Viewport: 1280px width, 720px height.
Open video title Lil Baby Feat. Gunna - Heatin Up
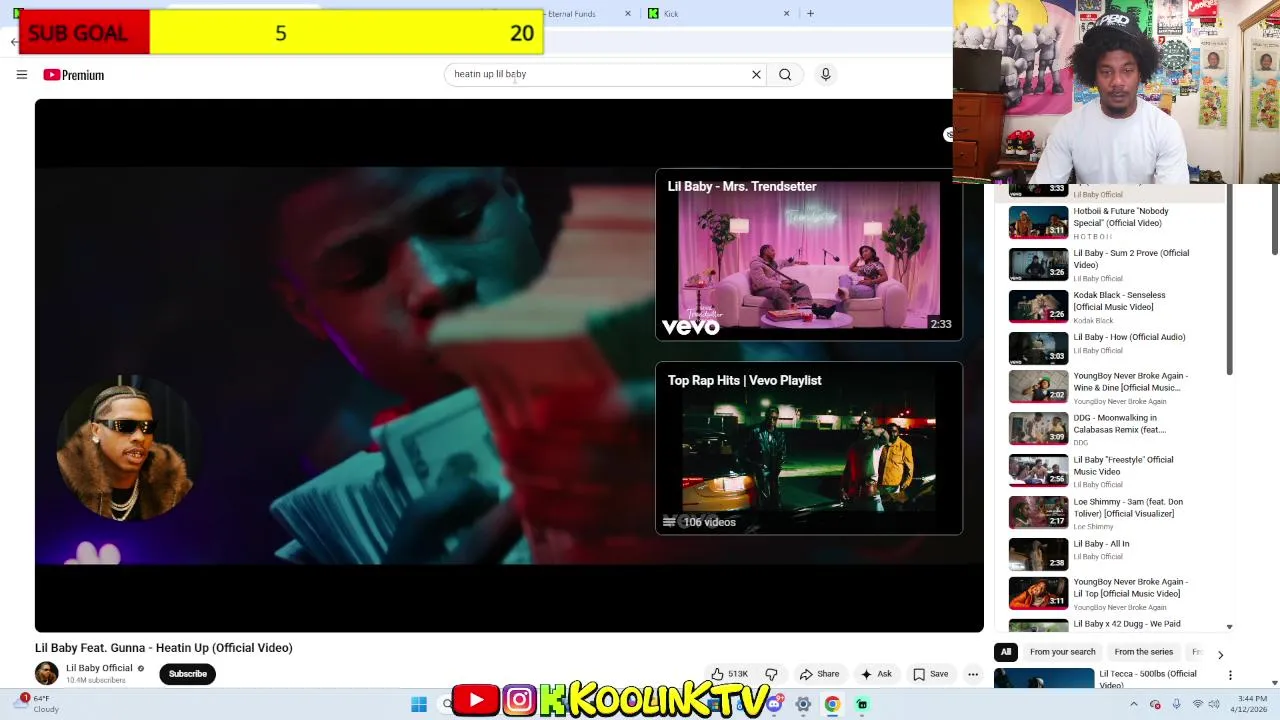tap(164, 648)
